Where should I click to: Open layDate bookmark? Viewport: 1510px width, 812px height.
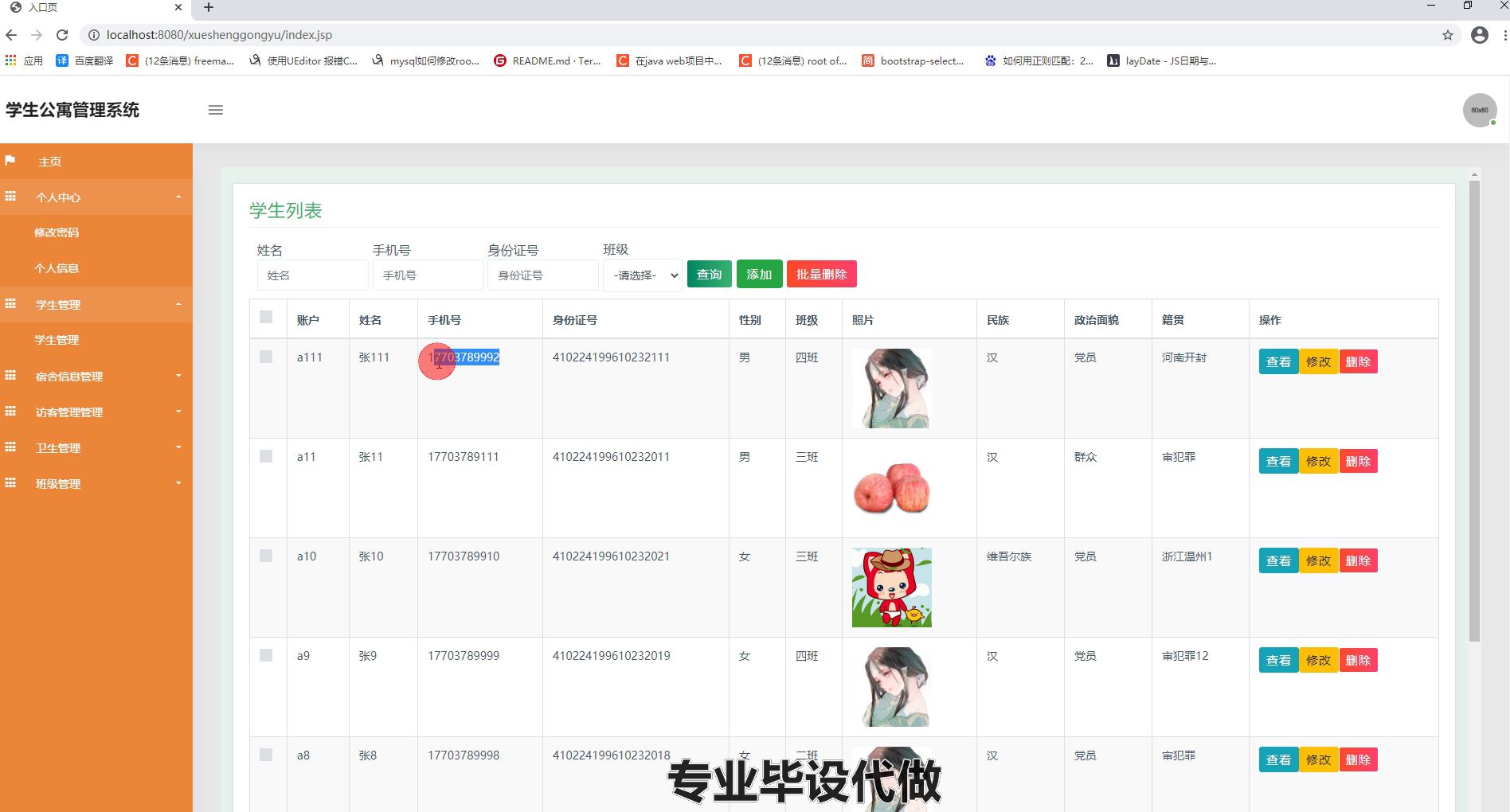[x=1162, y=61]
